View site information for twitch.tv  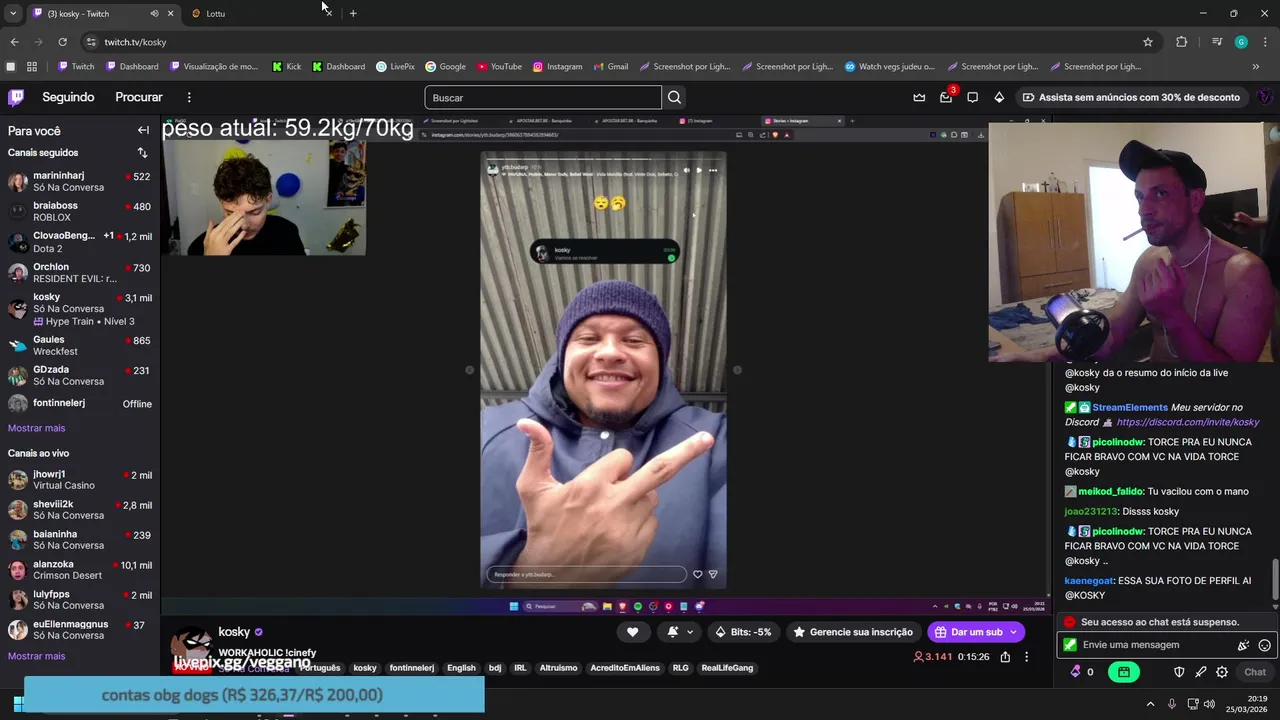click(x=91, y=42)
